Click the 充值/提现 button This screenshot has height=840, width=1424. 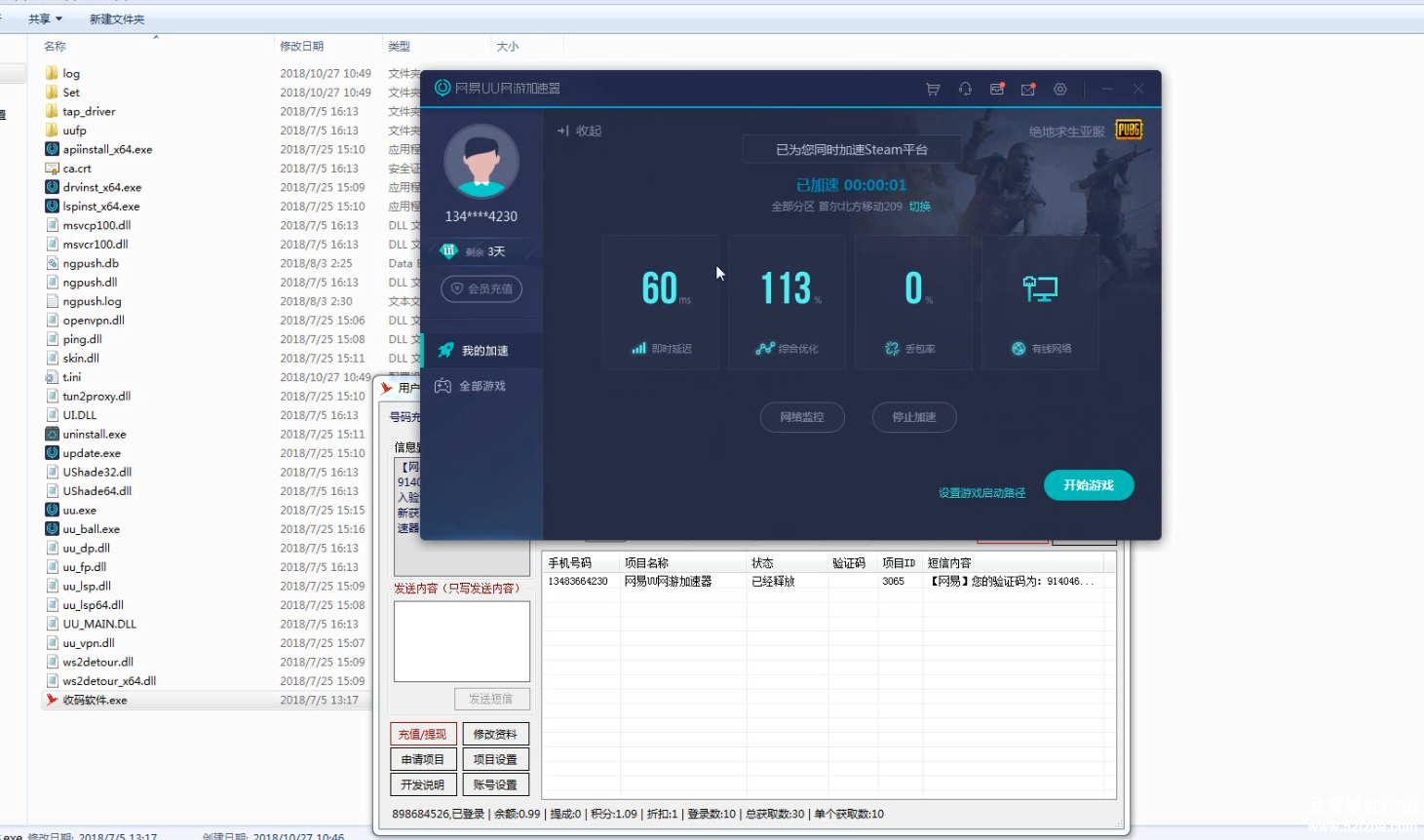click(x=422, y=735)
